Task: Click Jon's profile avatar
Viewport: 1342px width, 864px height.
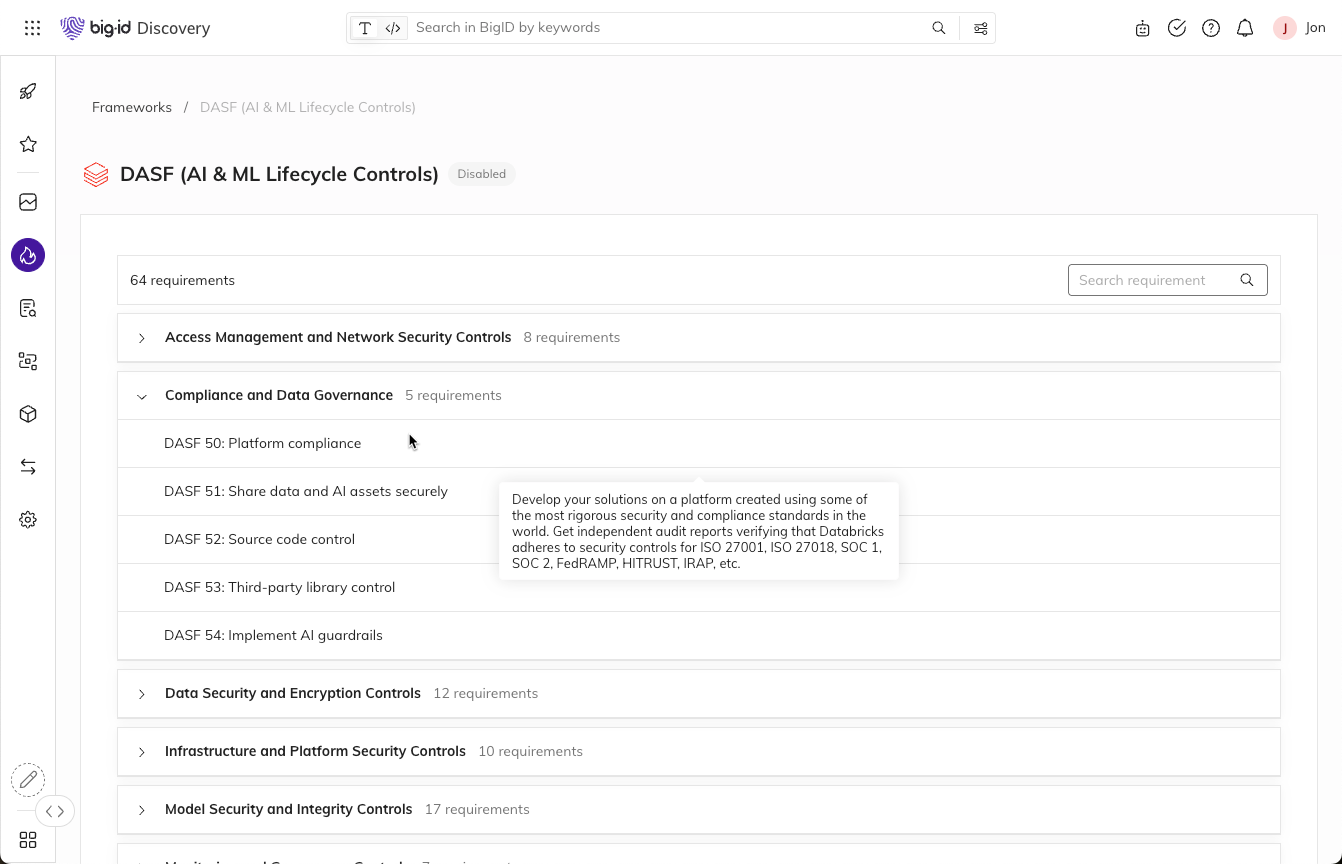Action: 1285,28
